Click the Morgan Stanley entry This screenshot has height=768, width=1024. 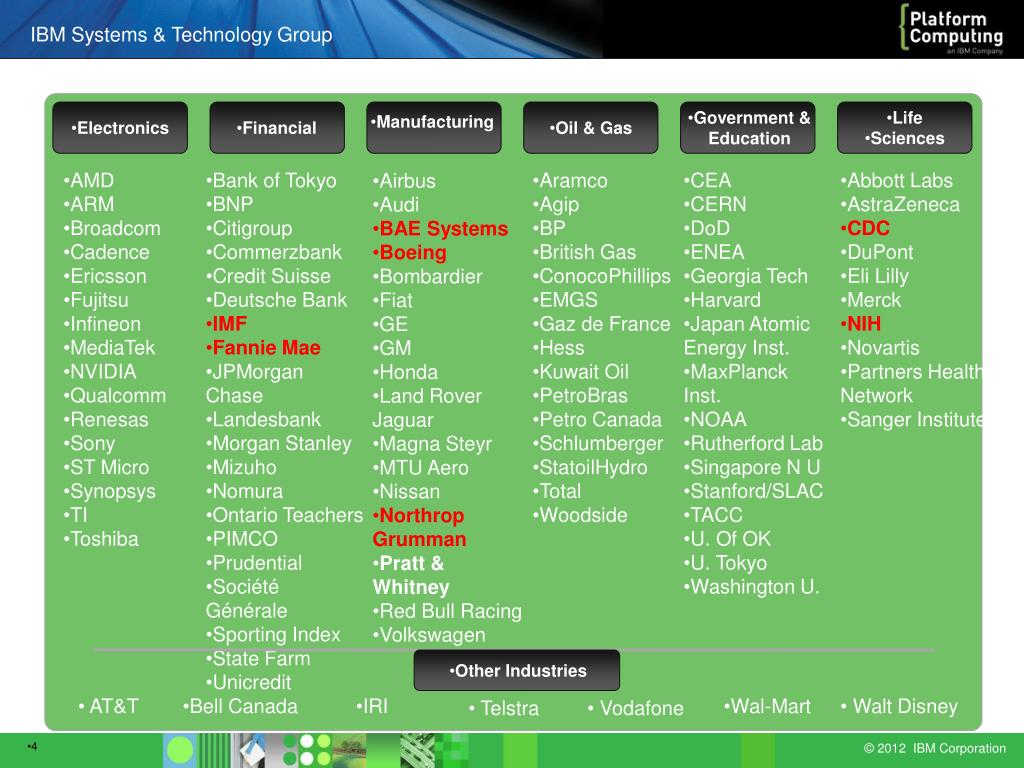[279, 443]
